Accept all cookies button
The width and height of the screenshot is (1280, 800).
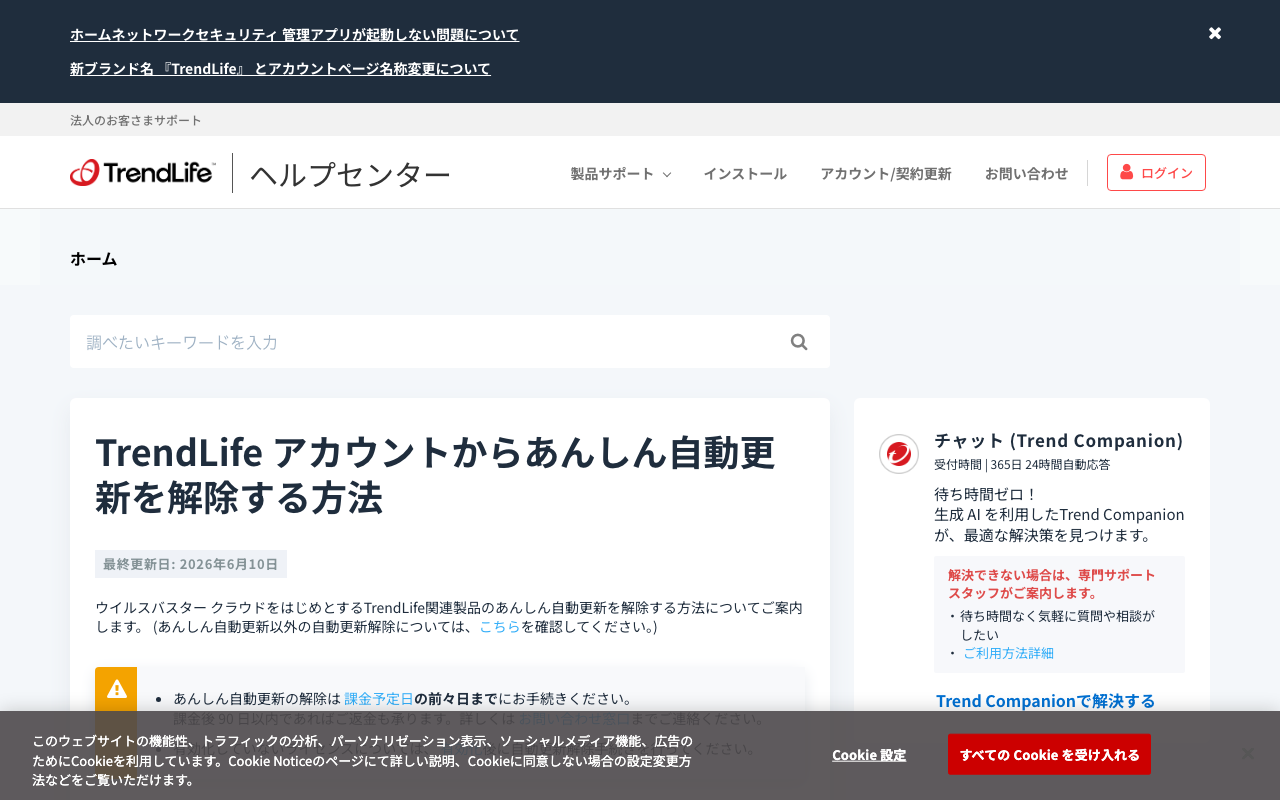tap(1049, 754)
